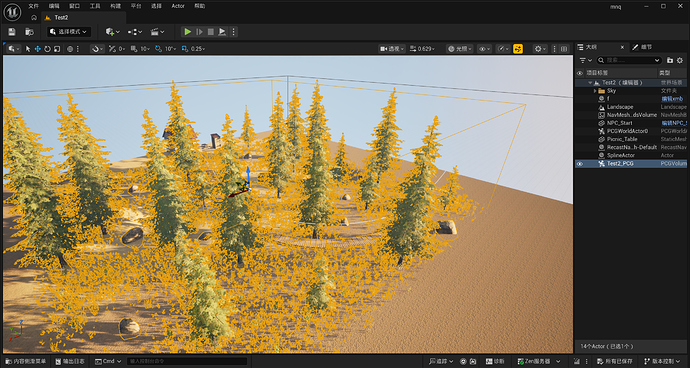
Task: Choose the rotate gizmo tool
Action: click(x=48, y=49)
